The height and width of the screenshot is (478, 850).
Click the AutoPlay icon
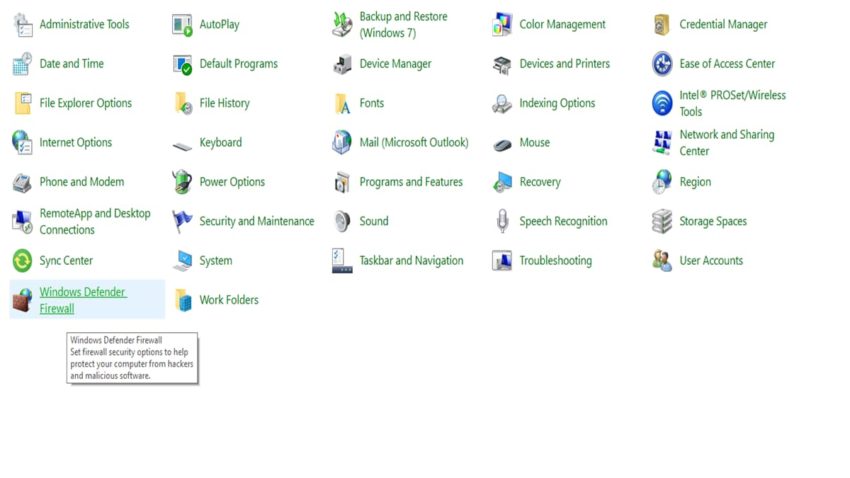182,24
